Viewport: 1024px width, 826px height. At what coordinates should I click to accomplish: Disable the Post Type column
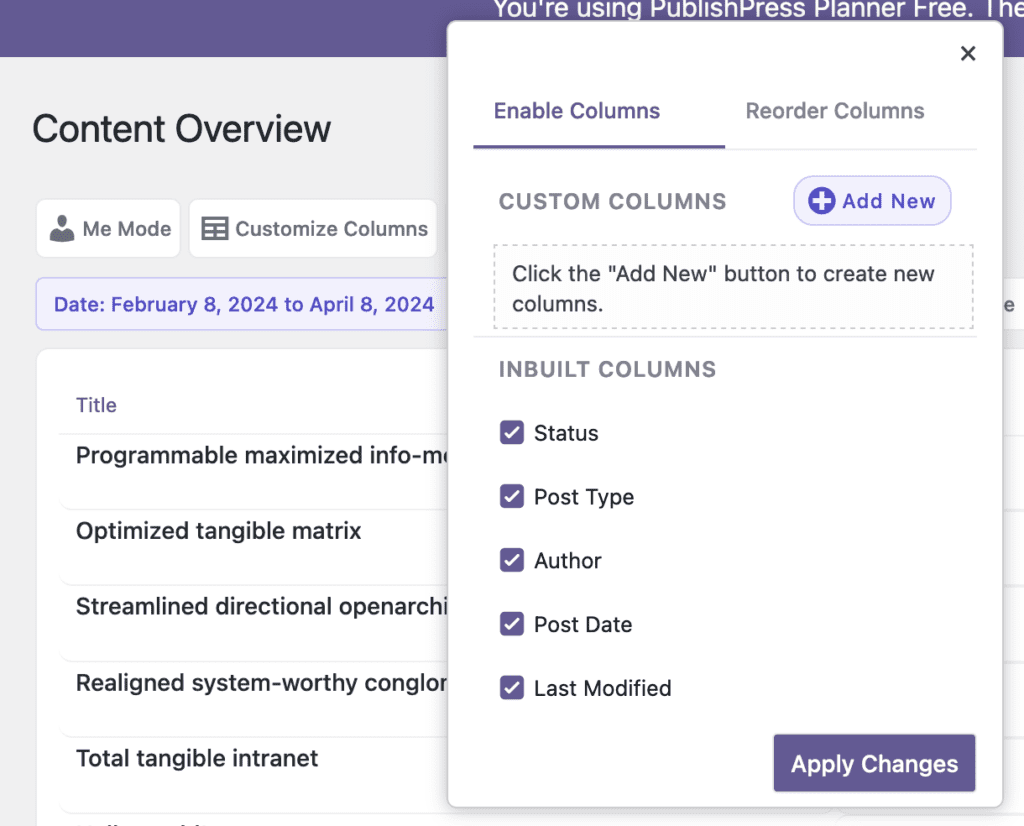tap(512, 496)
